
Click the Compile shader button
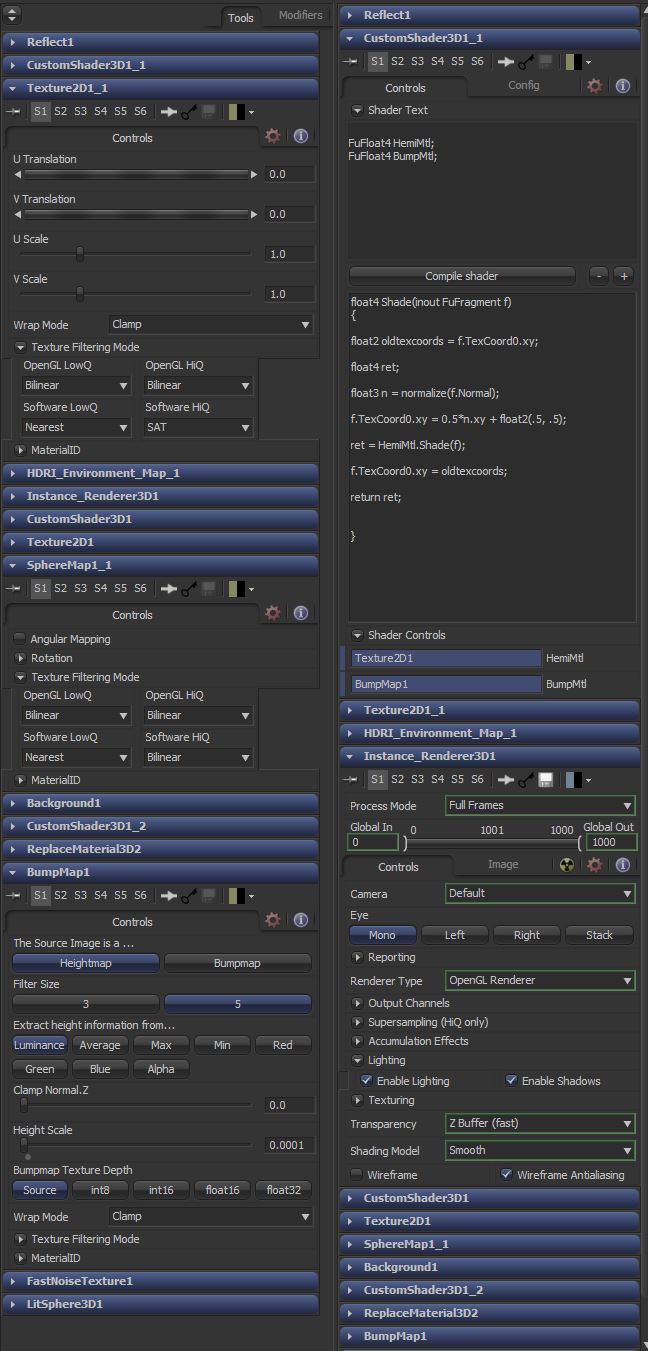pyautogui.click(x=462, y=276)
